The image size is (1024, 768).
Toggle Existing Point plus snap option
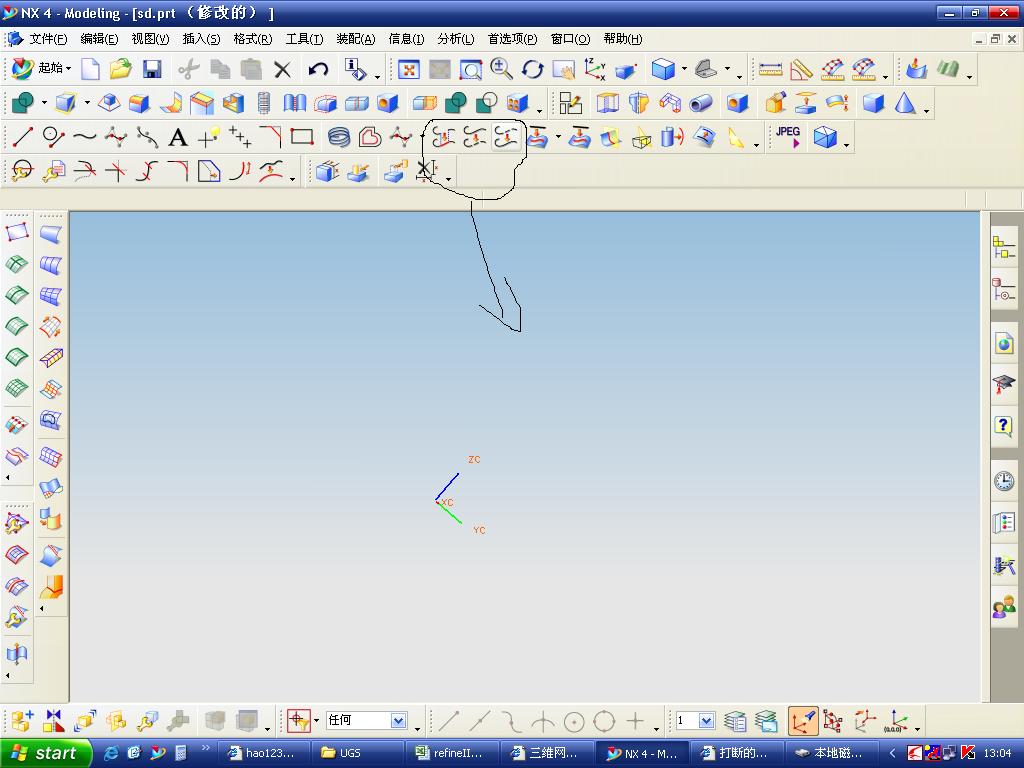coord(635,722)
